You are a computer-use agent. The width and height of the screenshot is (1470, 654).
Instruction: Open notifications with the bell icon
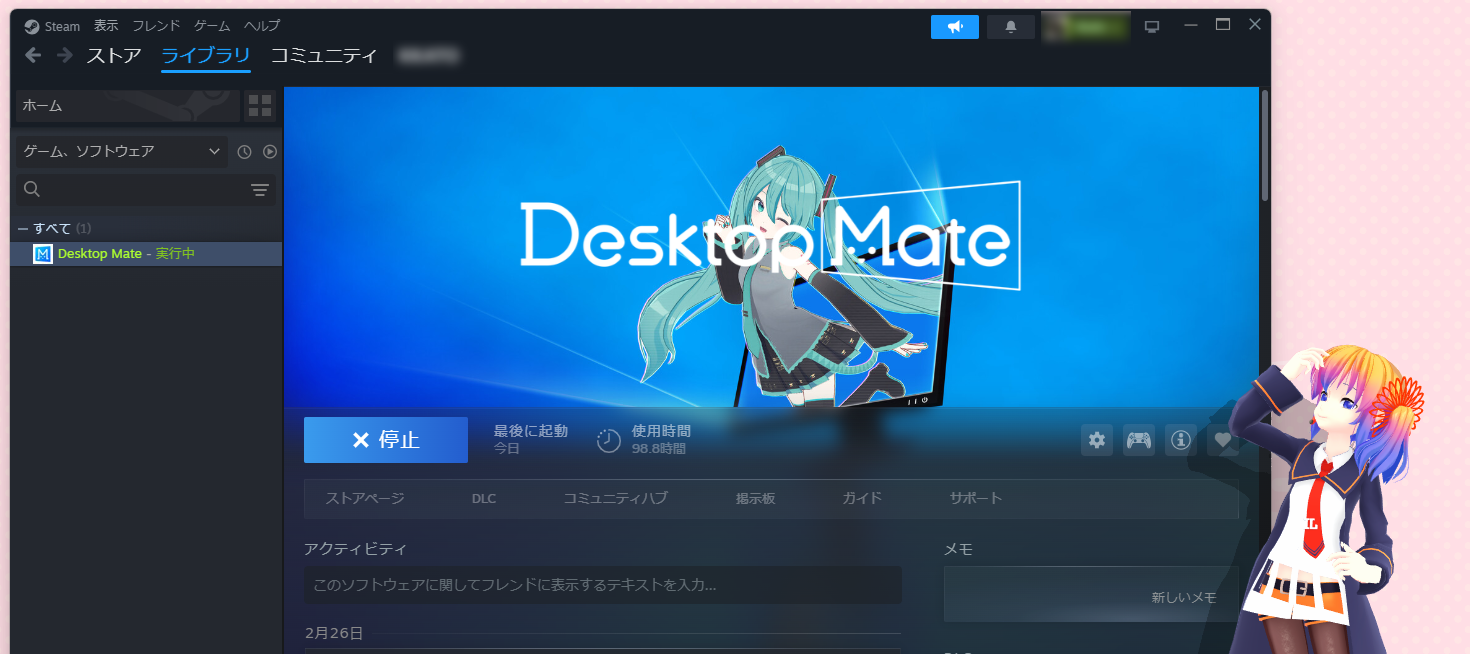(x=1010, y=26)
